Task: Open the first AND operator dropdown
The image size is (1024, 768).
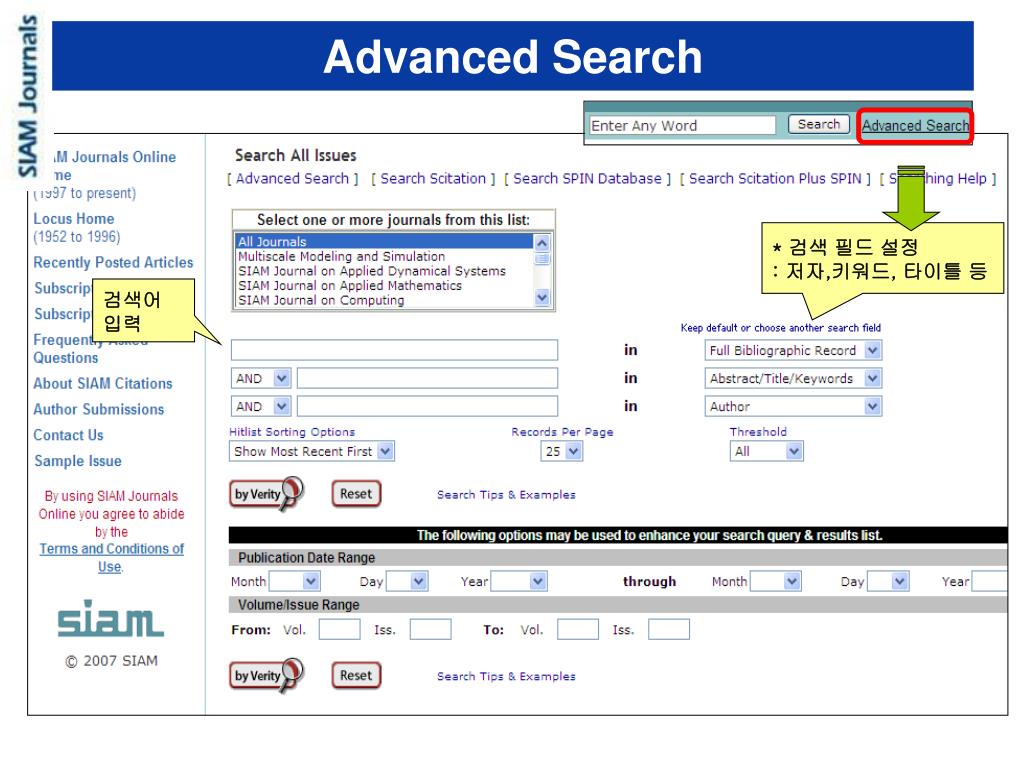Action: (261, 378)
